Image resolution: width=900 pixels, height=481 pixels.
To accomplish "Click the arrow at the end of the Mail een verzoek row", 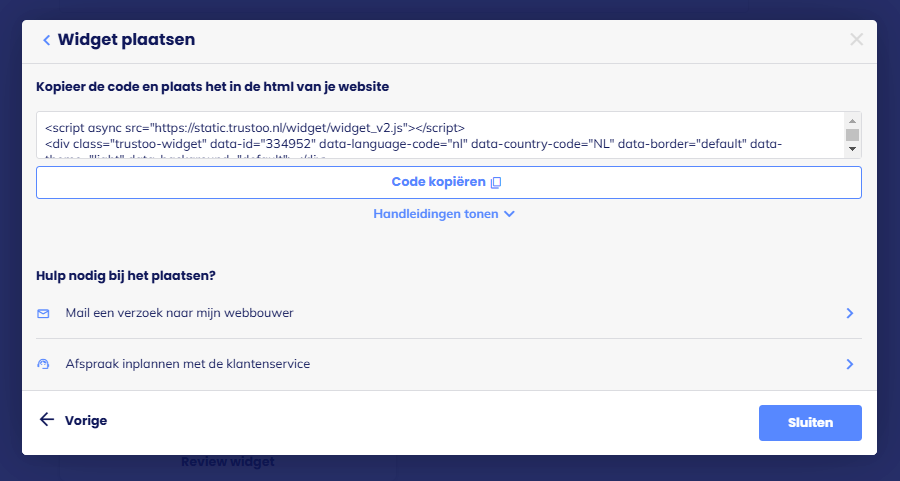I will [850, 313].
